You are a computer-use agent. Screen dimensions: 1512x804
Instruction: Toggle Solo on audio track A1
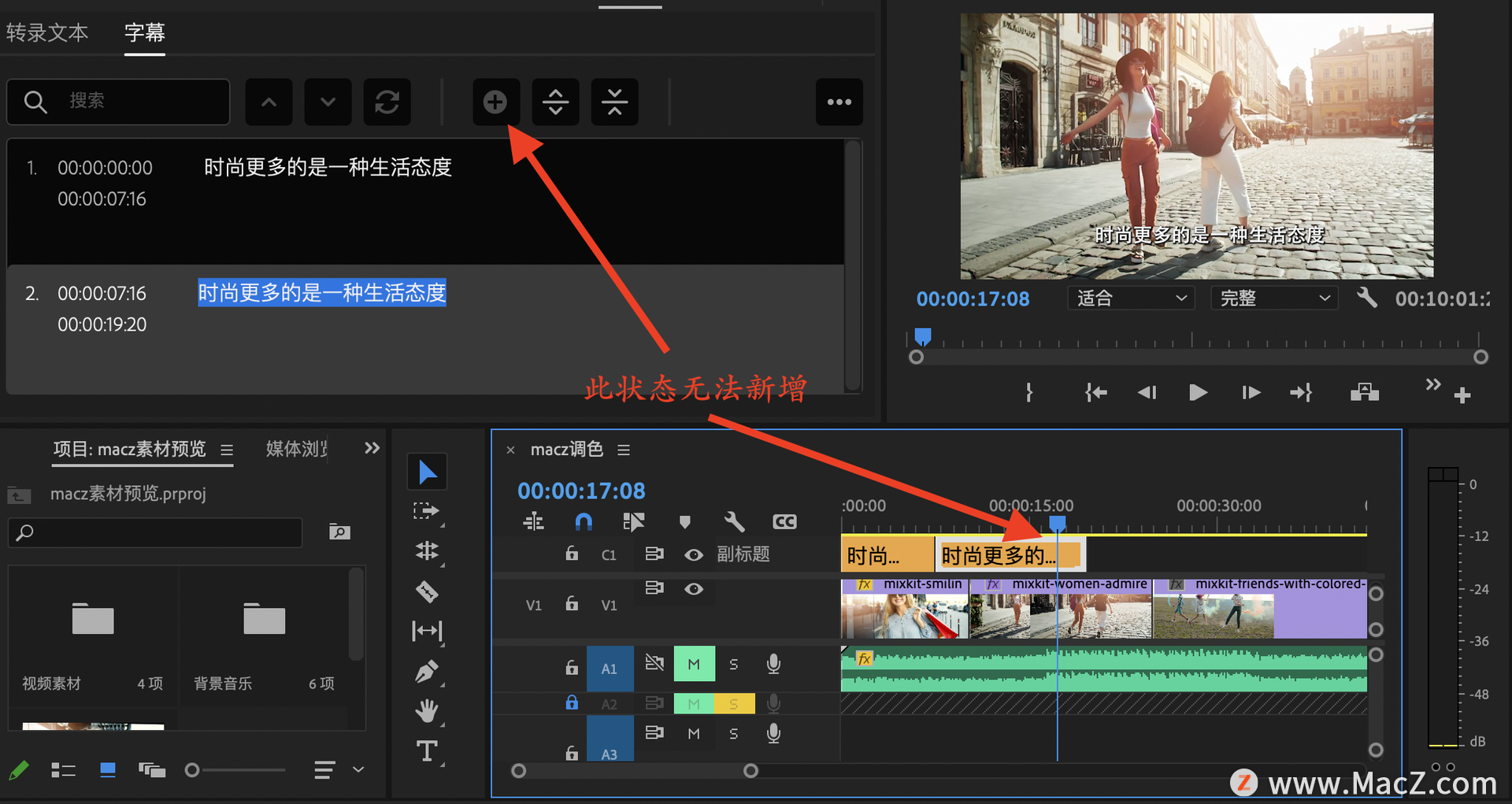pos(733,664)
